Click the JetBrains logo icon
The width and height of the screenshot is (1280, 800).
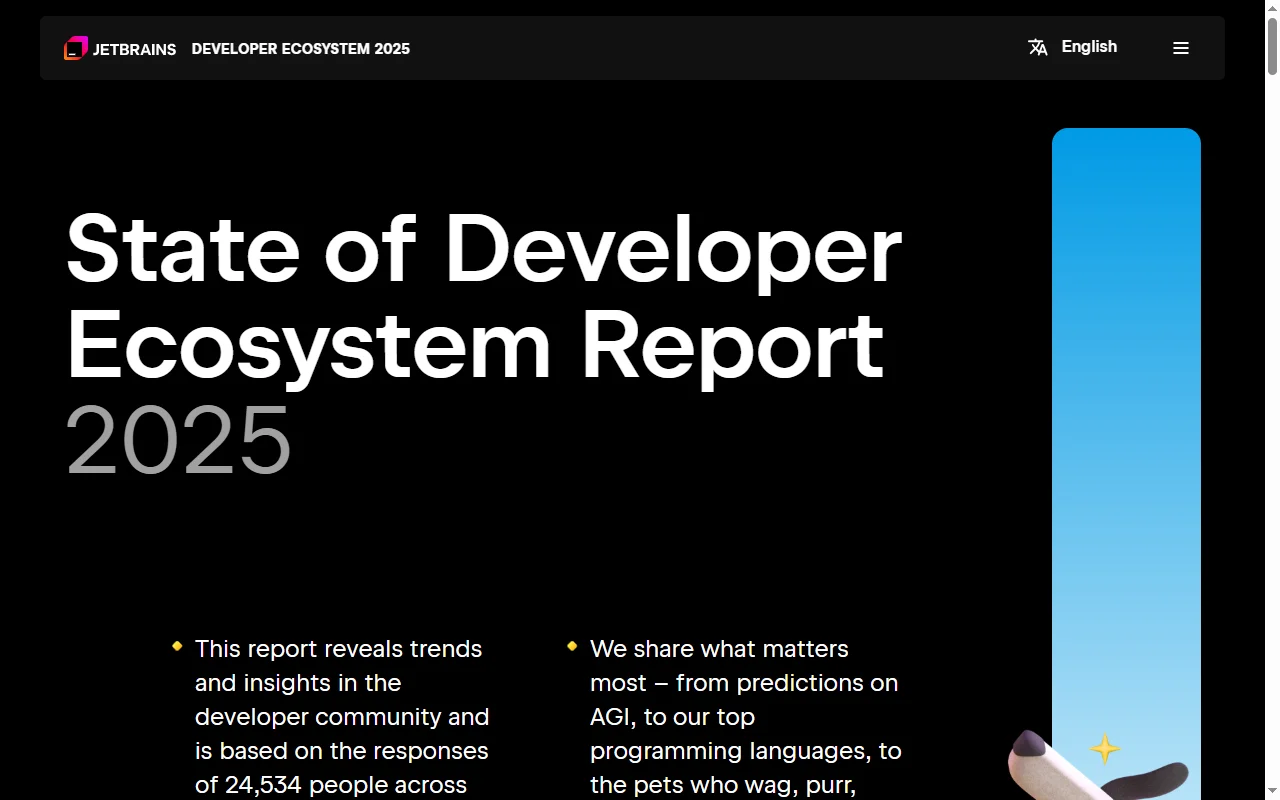pyautogui.click(x=76, y=48)
